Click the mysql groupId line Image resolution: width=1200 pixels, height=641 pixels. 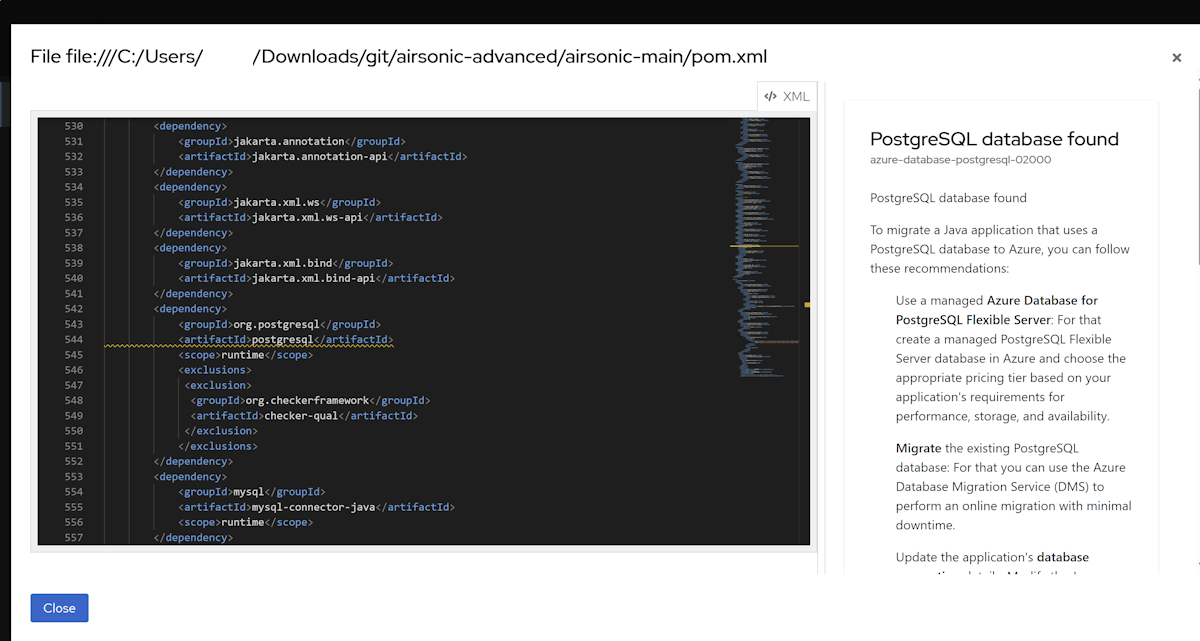click(252, 492)
